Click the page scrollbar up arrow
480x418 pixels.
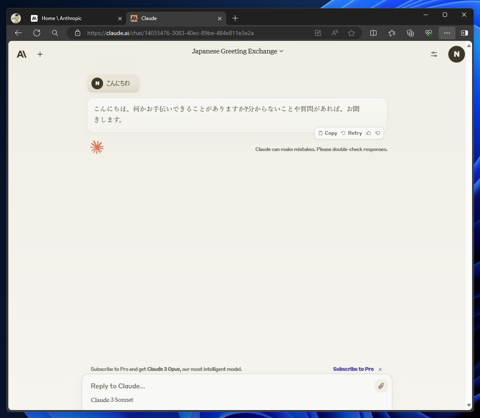(x=469, y=46)
